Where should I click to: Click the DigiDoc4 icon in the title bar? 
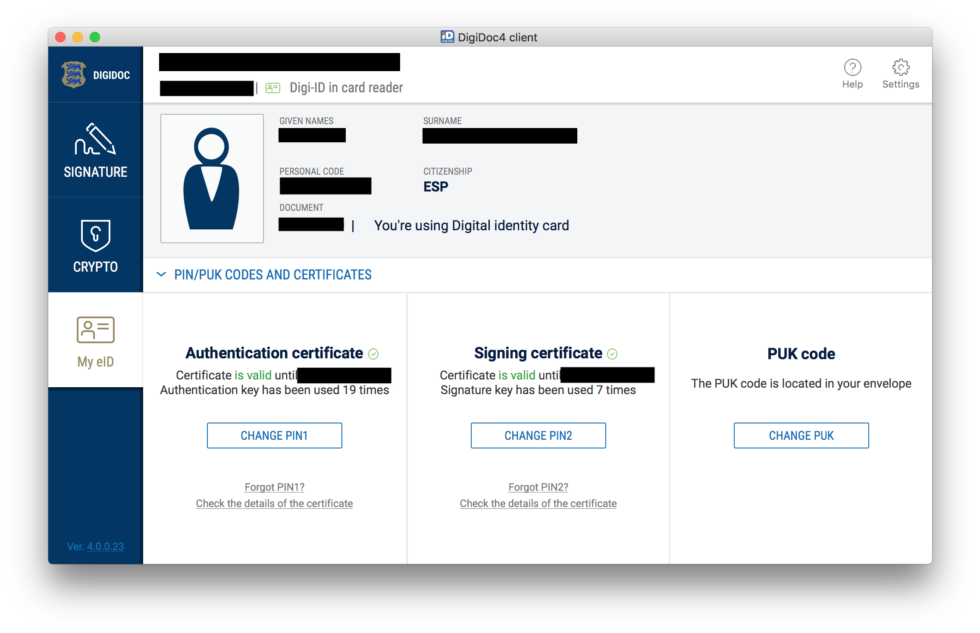[x=447, y=37]
